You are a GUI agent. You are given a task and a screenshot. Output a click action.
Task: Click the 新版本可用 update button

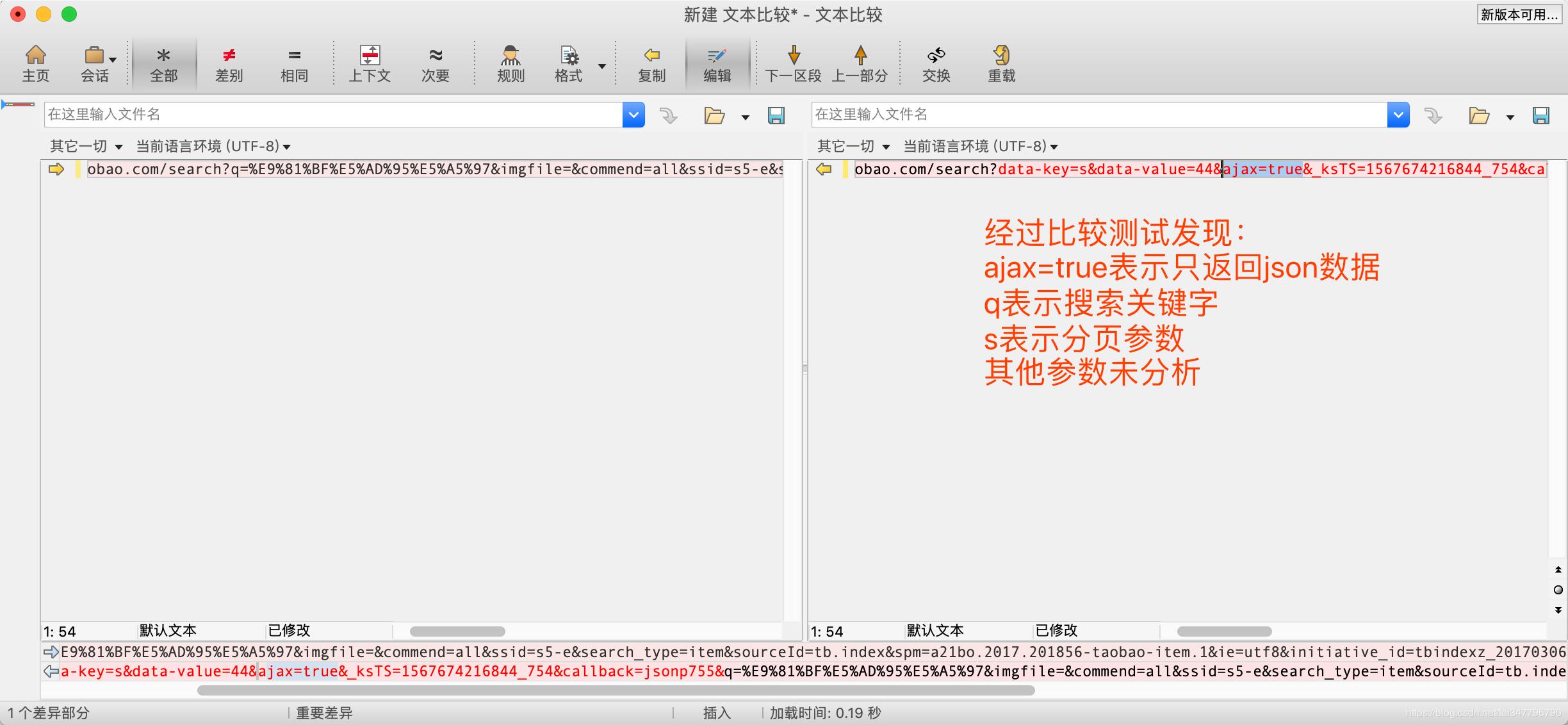1519,14
